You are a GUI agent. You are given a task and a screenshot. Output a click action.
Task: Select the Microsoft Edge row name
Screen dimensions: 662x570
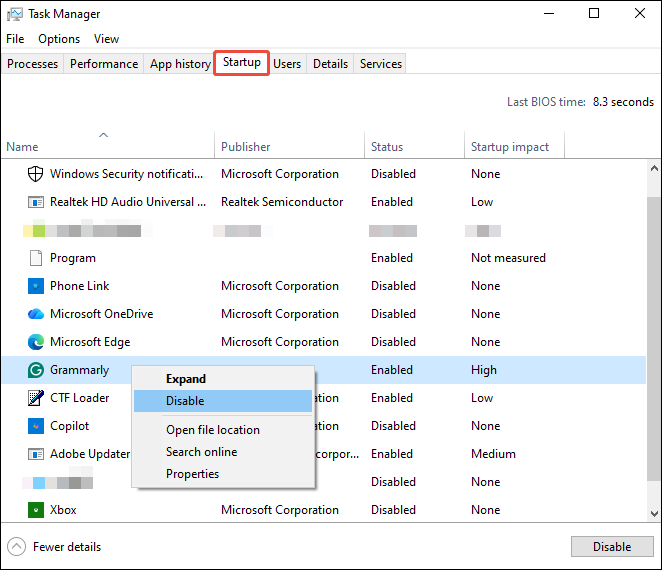tap(90, 342)
